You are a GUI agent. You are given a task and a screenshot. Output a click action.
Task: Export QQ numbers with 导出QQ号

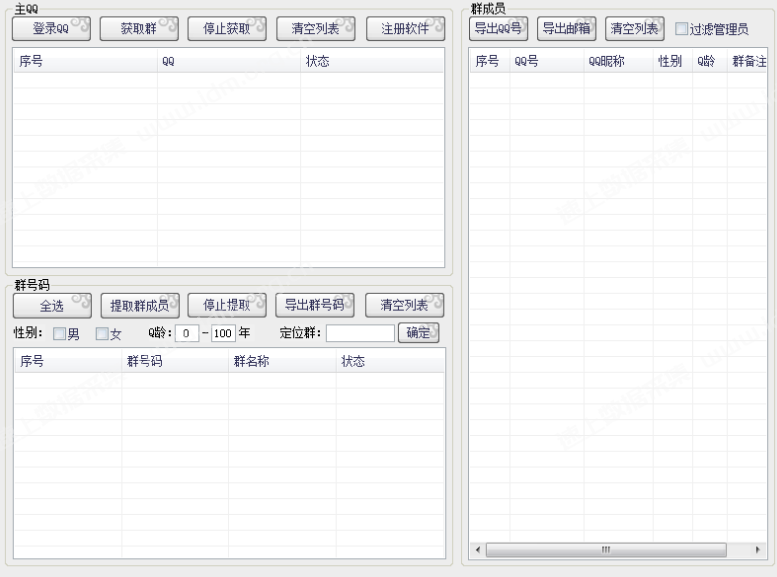click(499, 28)
